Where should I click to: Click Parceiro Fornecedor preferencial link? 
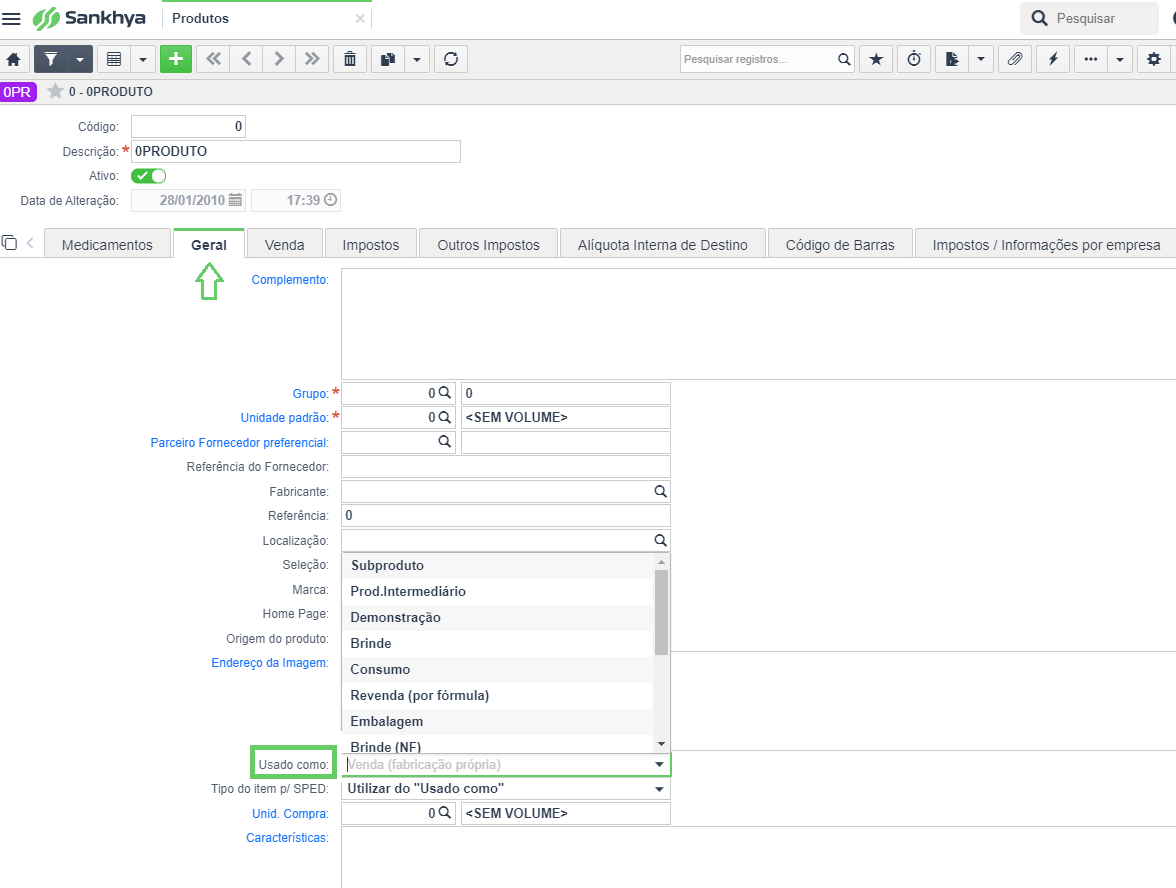point(239,442)
